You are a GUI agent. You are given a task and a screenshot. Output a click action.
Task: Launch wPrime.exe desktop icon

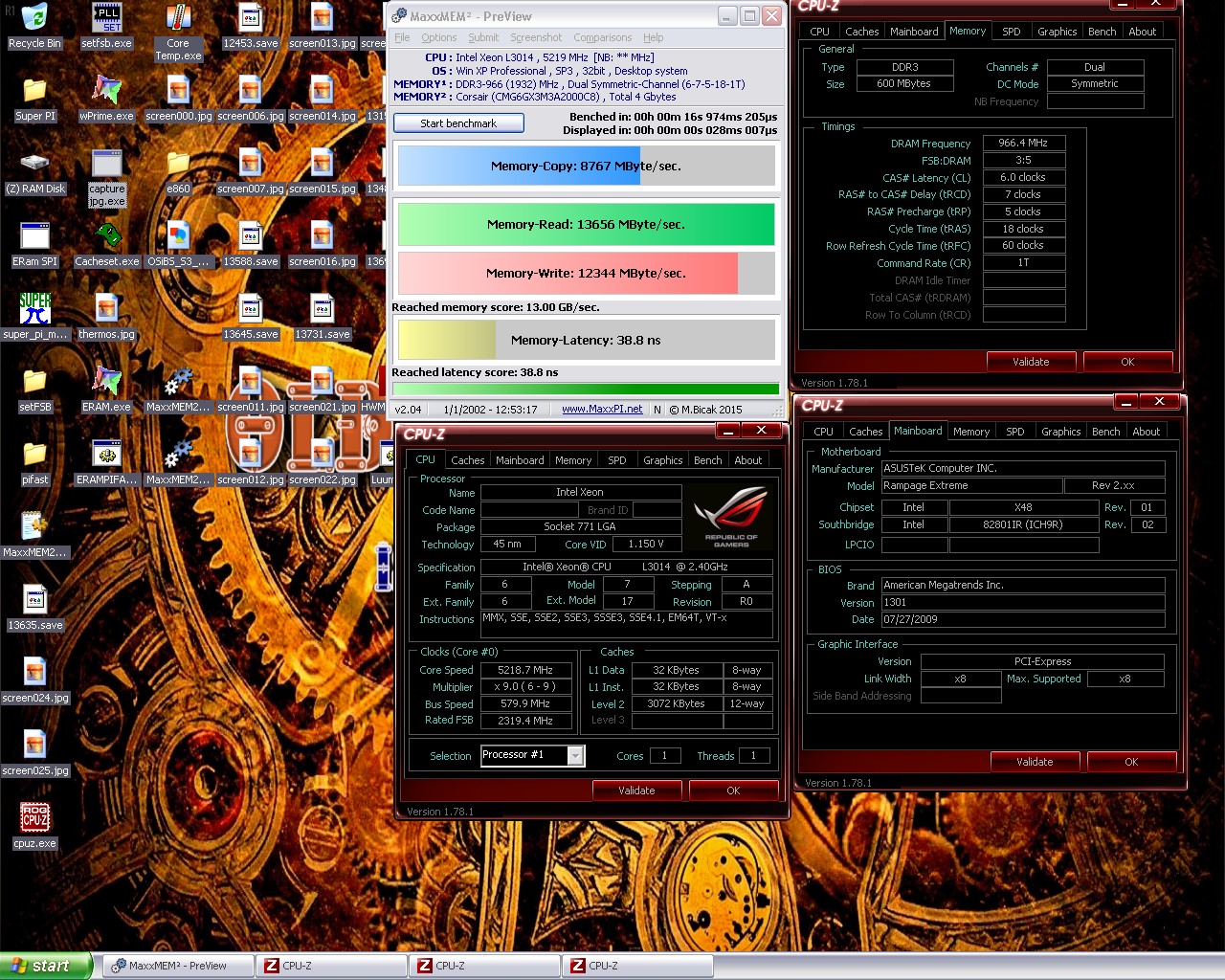106,99
